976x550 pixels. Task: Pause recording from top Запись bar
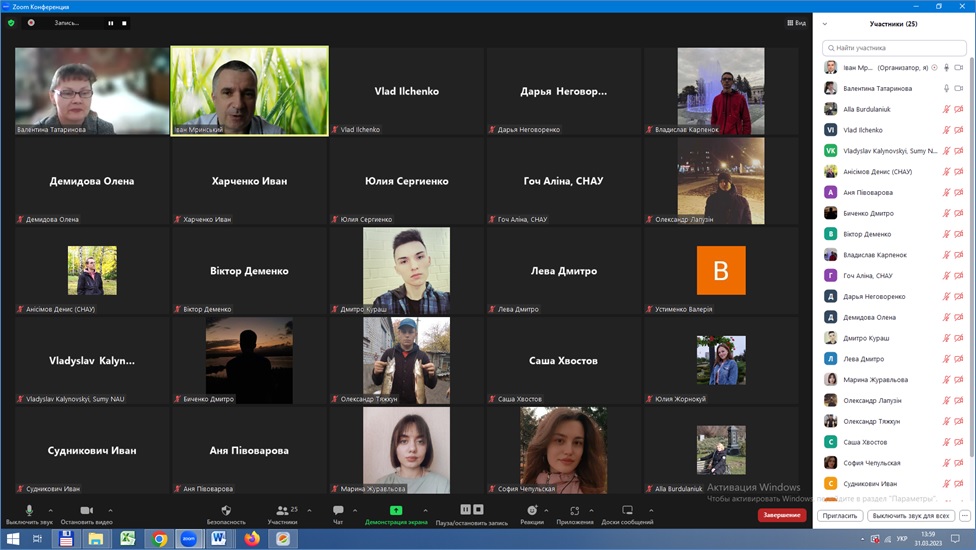(111, 23)
